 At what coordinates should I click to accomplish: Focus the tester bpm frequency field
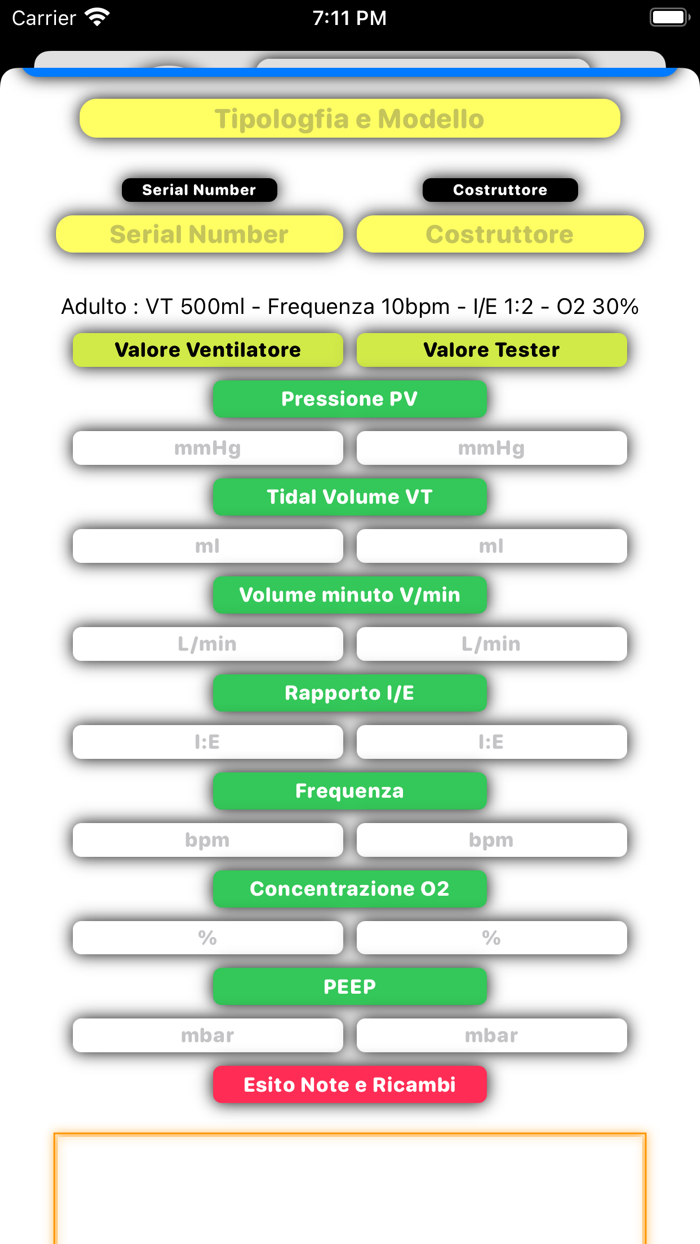pos(492,840)
